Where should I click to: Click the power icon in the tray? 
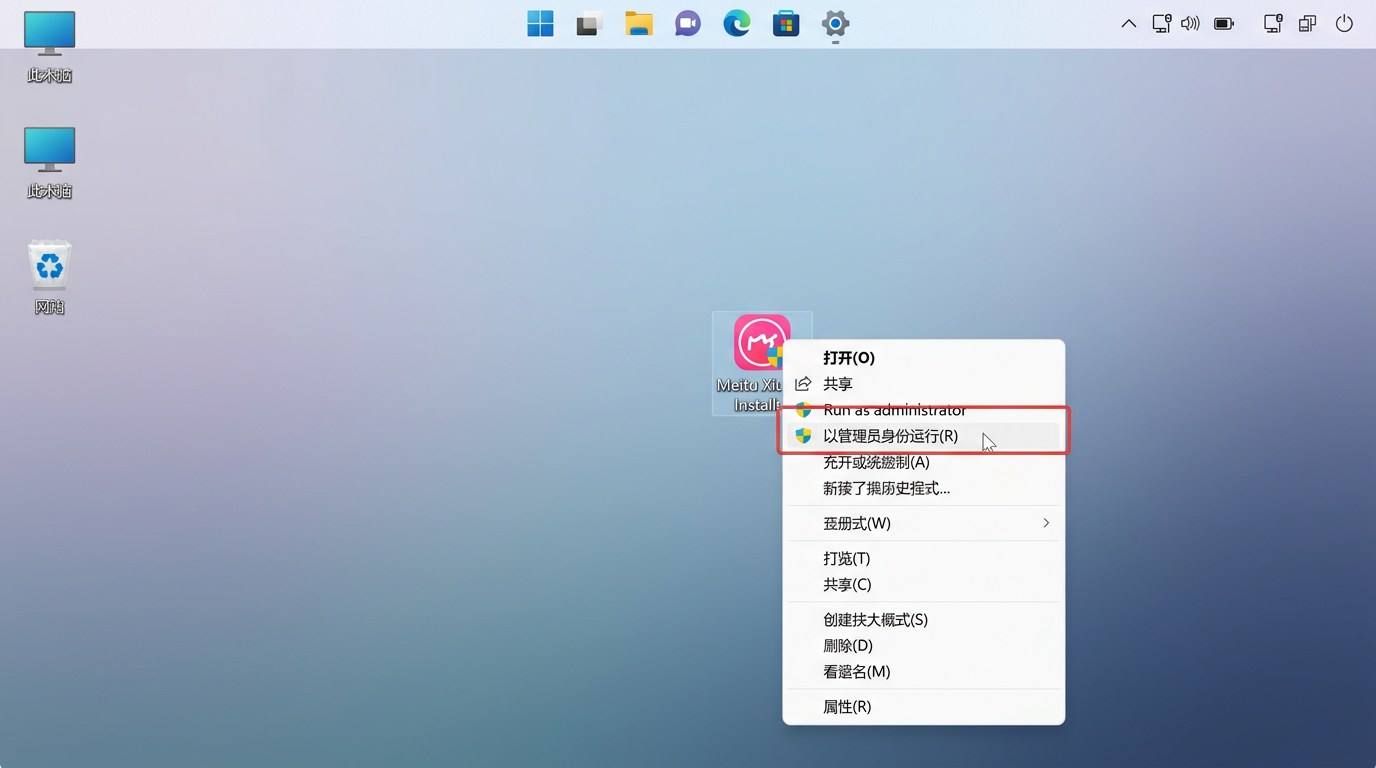tap(1344, 24)
